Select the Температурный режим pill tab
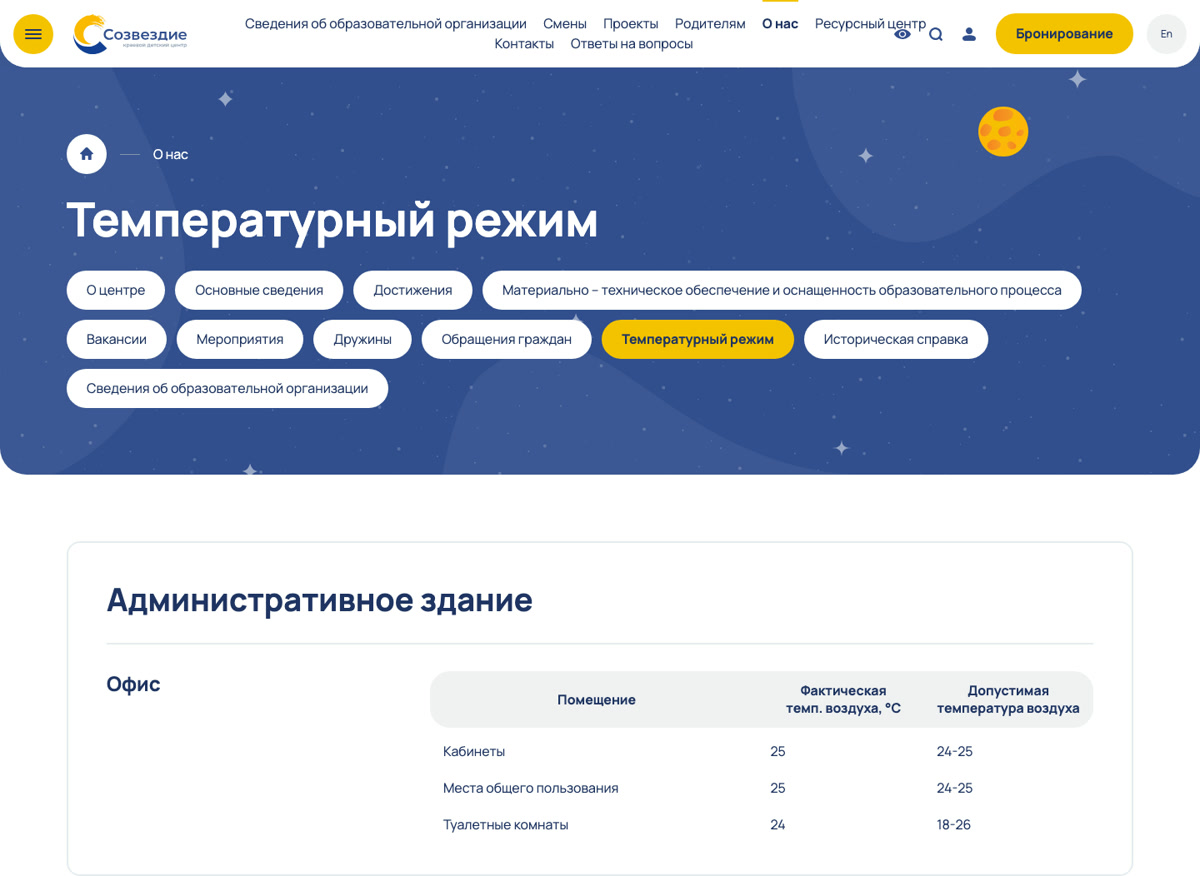 pyautogui.click(x=698, y=339)
